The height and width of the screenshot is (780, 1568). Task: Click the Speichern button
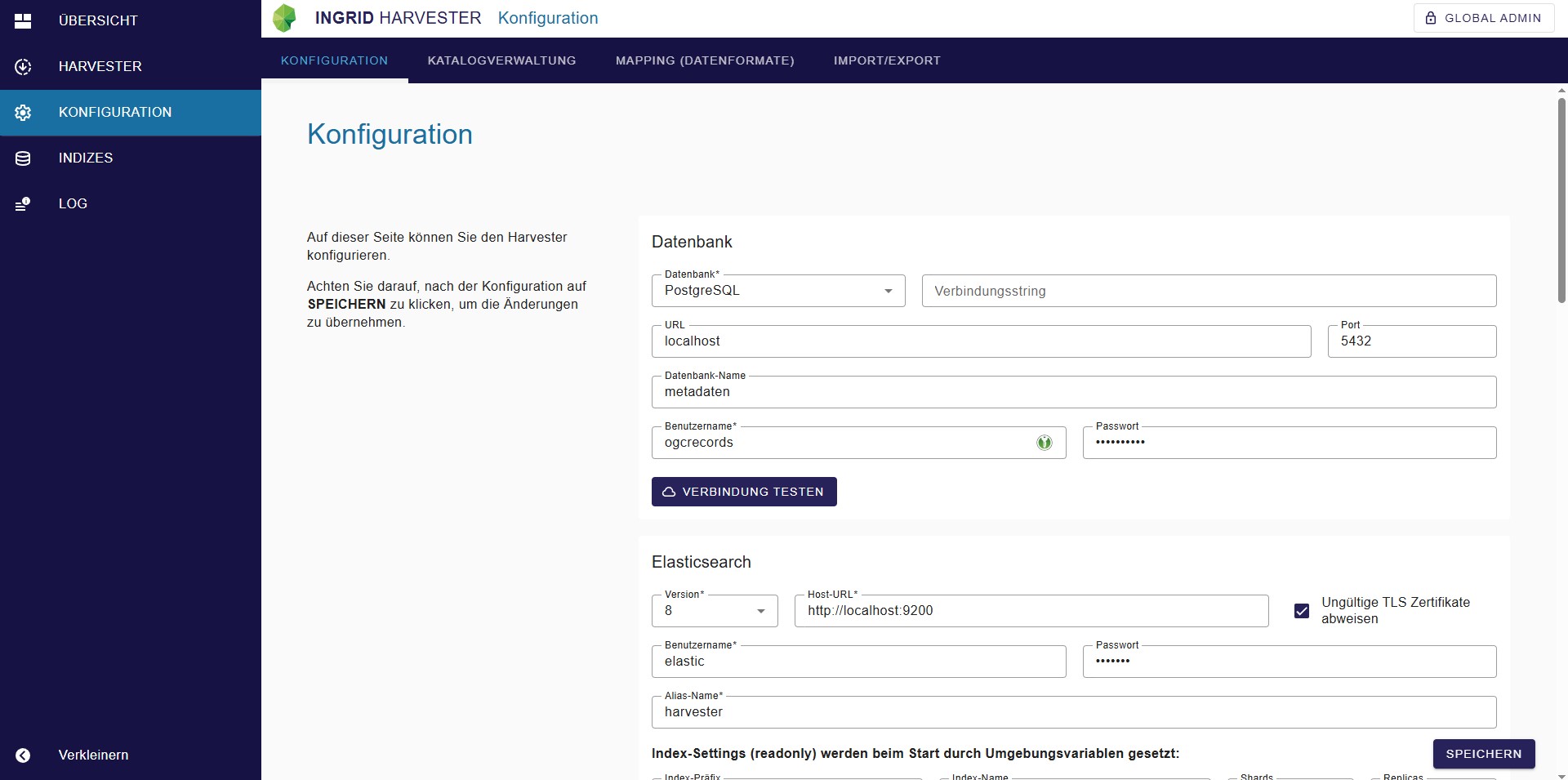(1483, 754)
